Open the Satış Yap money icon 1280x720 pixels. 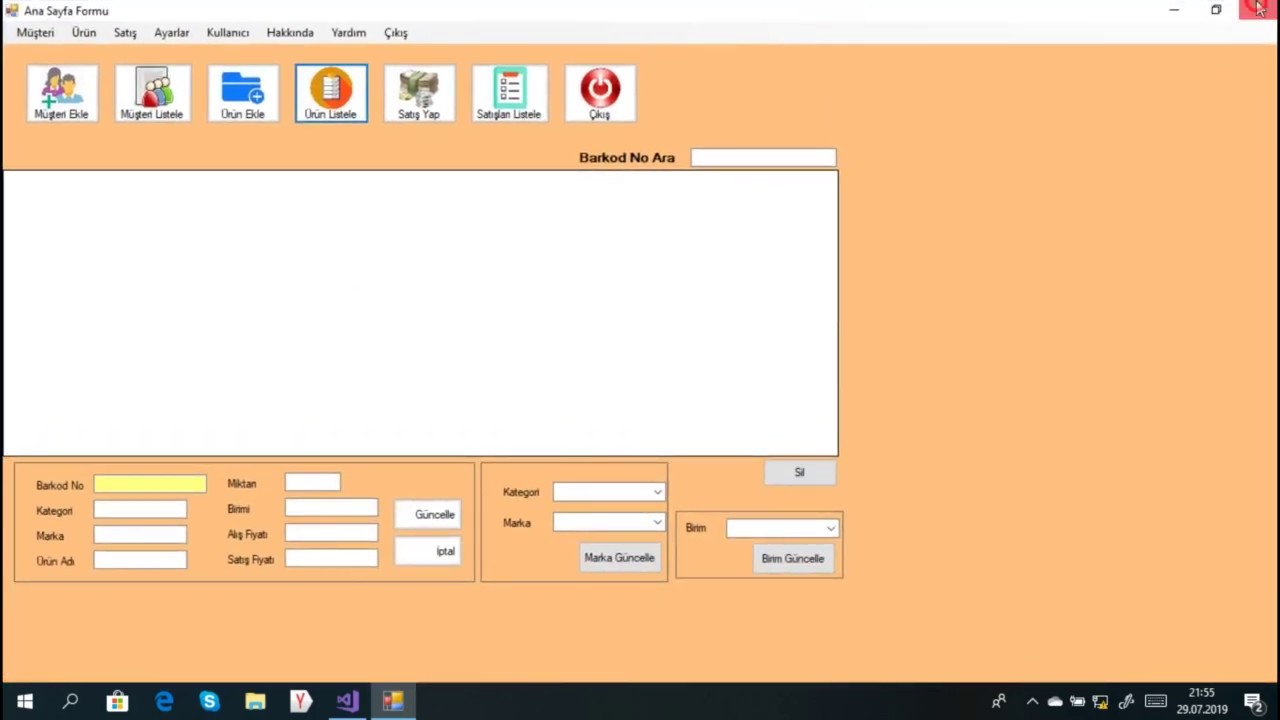(419, 93)
